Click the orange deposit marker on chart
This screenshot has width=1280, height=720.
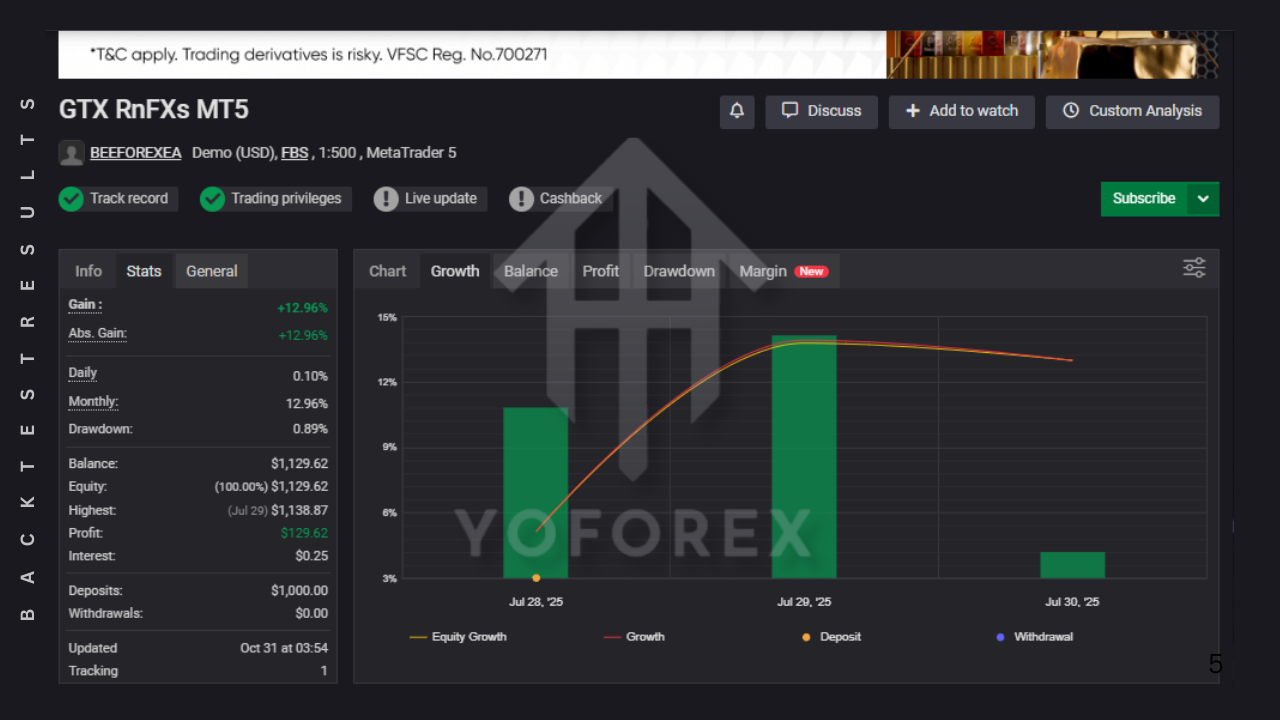537,578
